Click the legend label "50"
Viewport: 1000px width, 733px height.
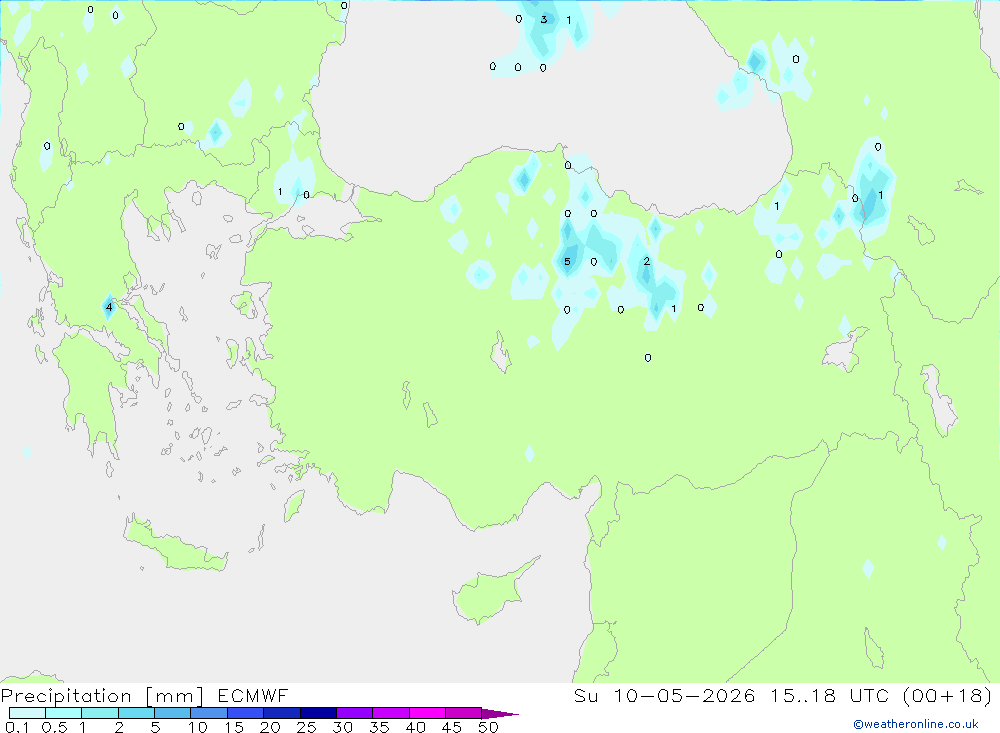(488, 727)
